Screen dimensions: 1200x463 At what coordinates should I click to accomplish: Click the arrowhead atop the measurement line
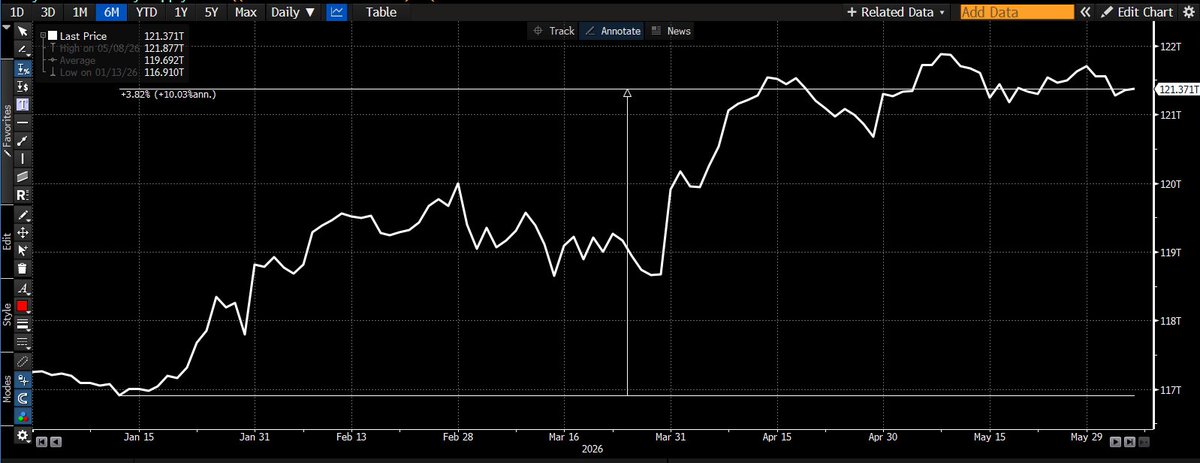pos(627,94)
